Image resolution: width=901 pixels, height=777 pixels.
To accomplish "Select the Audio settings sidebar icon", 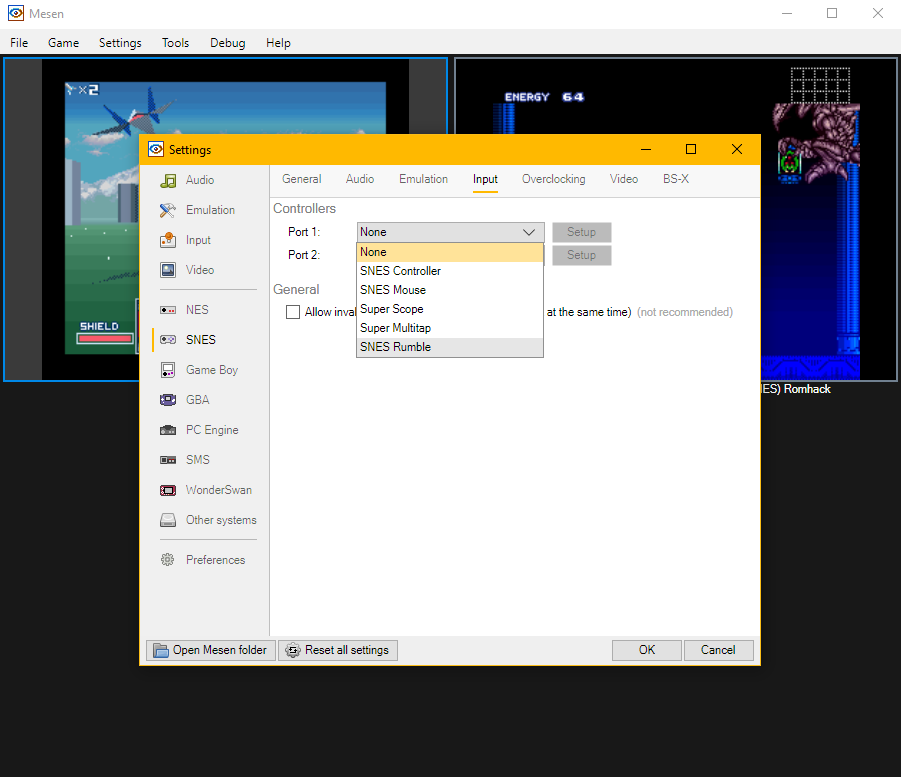I will click(x=168, y=180).
